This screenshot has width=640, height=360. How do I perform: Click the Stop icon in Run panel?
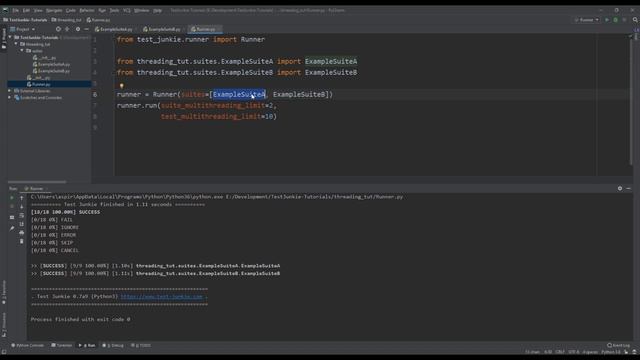pyautogui.click(x=11, y=207)
